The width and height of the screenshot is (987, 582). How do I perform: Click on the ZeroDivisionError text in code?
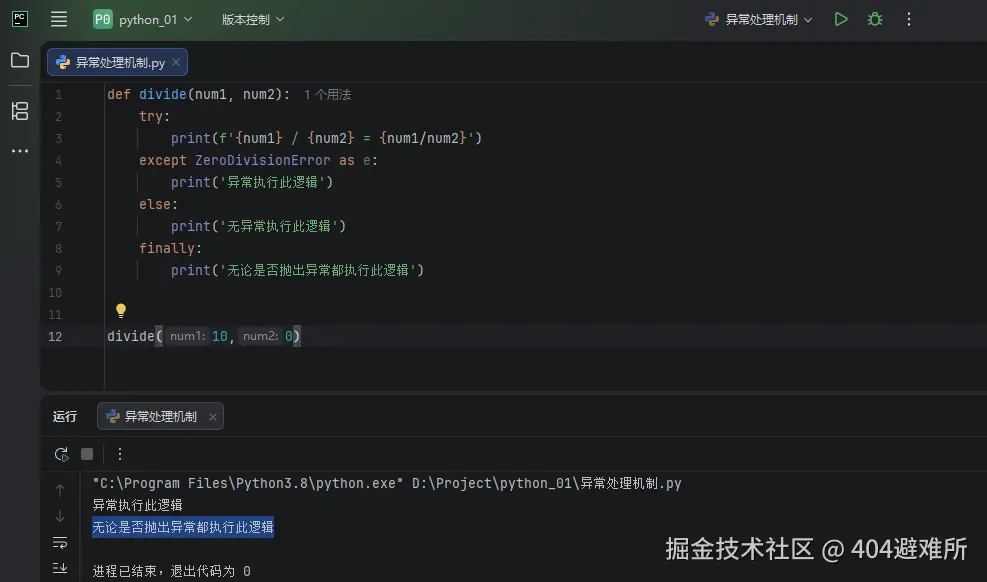coord(262,160)
